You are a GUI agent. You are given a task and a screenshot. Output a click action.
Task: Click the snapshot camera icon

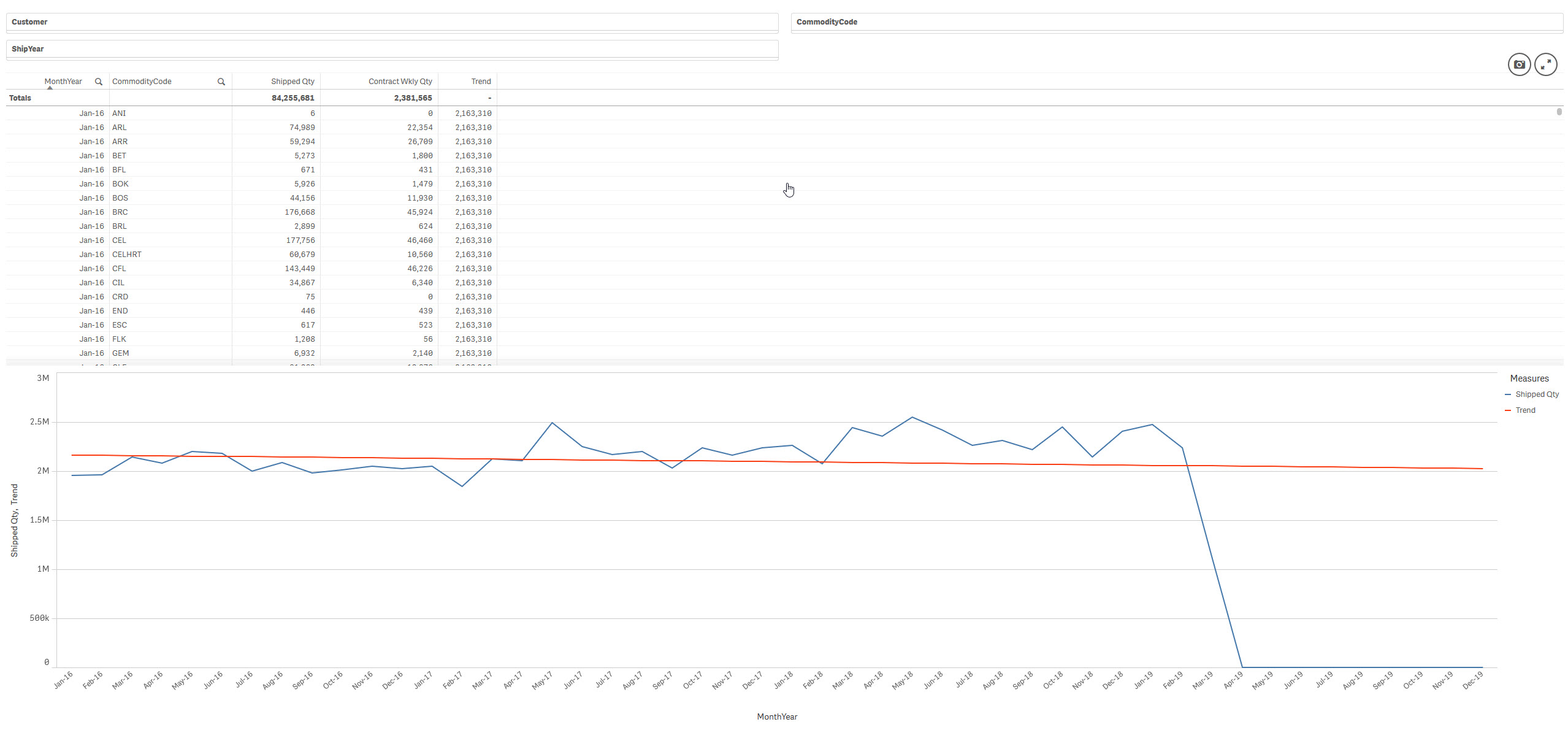coord(1519,64)
